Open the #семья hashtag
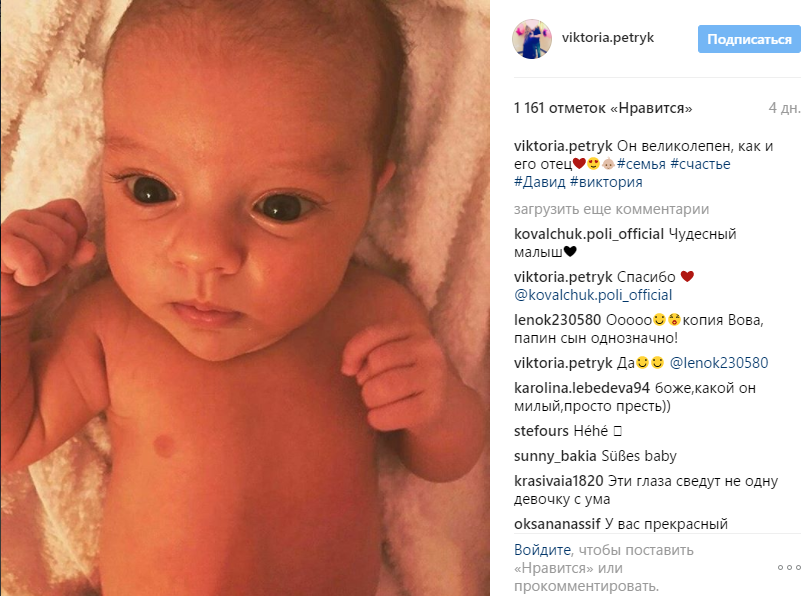The width and height of the screenshot is (808, 596). (641, 164)
